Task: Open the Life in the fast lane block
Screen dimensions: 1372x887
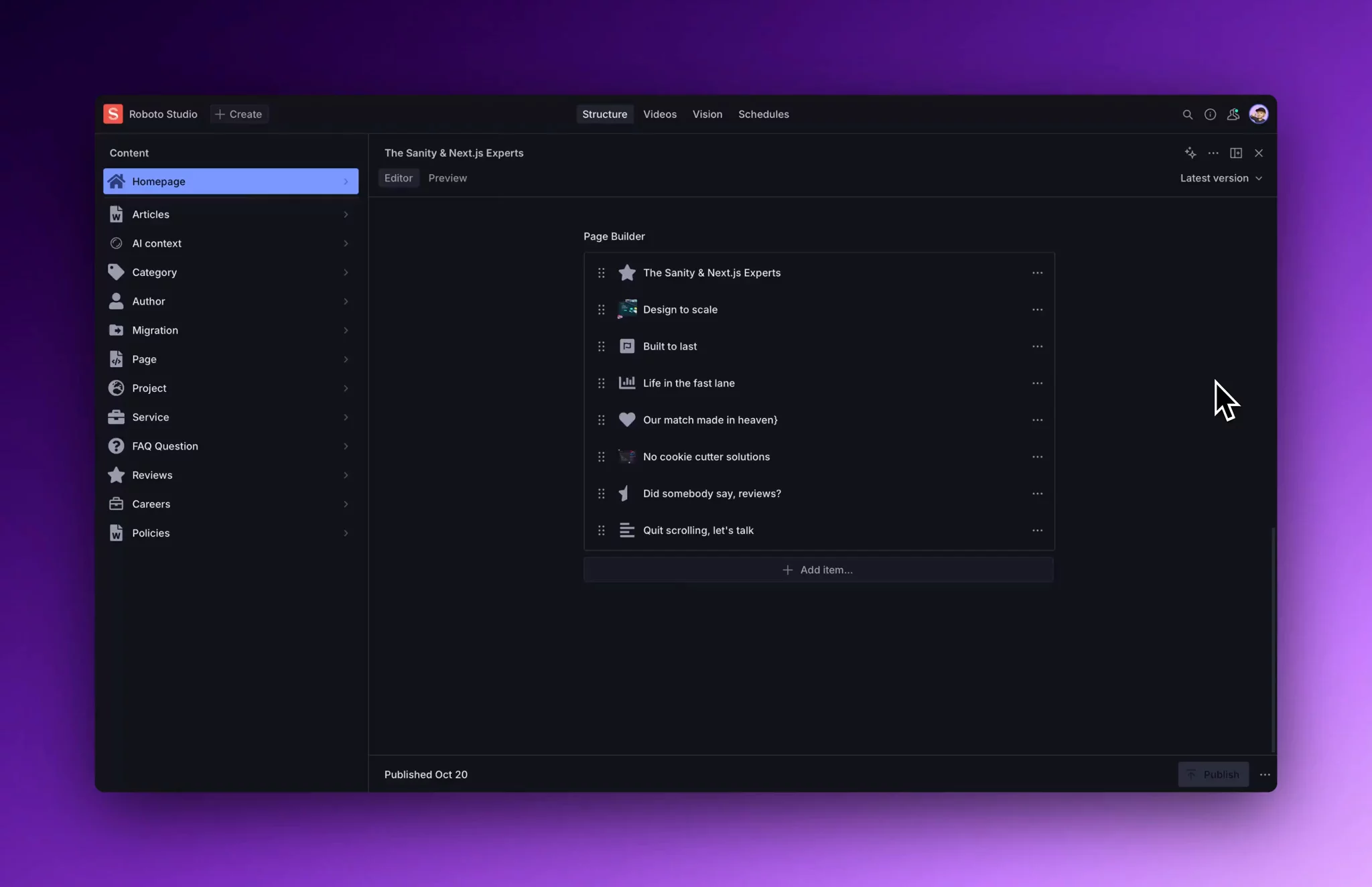Action: [x=819, y=383]
